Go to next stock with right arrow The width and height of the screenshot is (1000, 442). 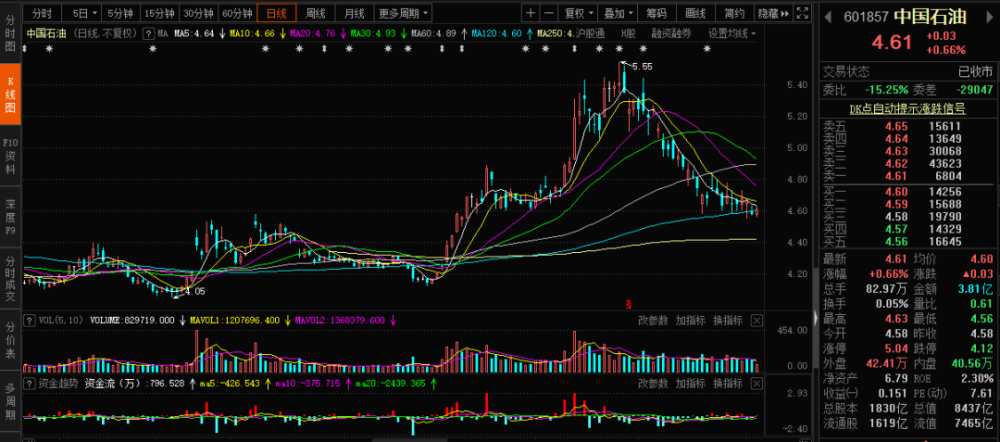tap(990, 16)
